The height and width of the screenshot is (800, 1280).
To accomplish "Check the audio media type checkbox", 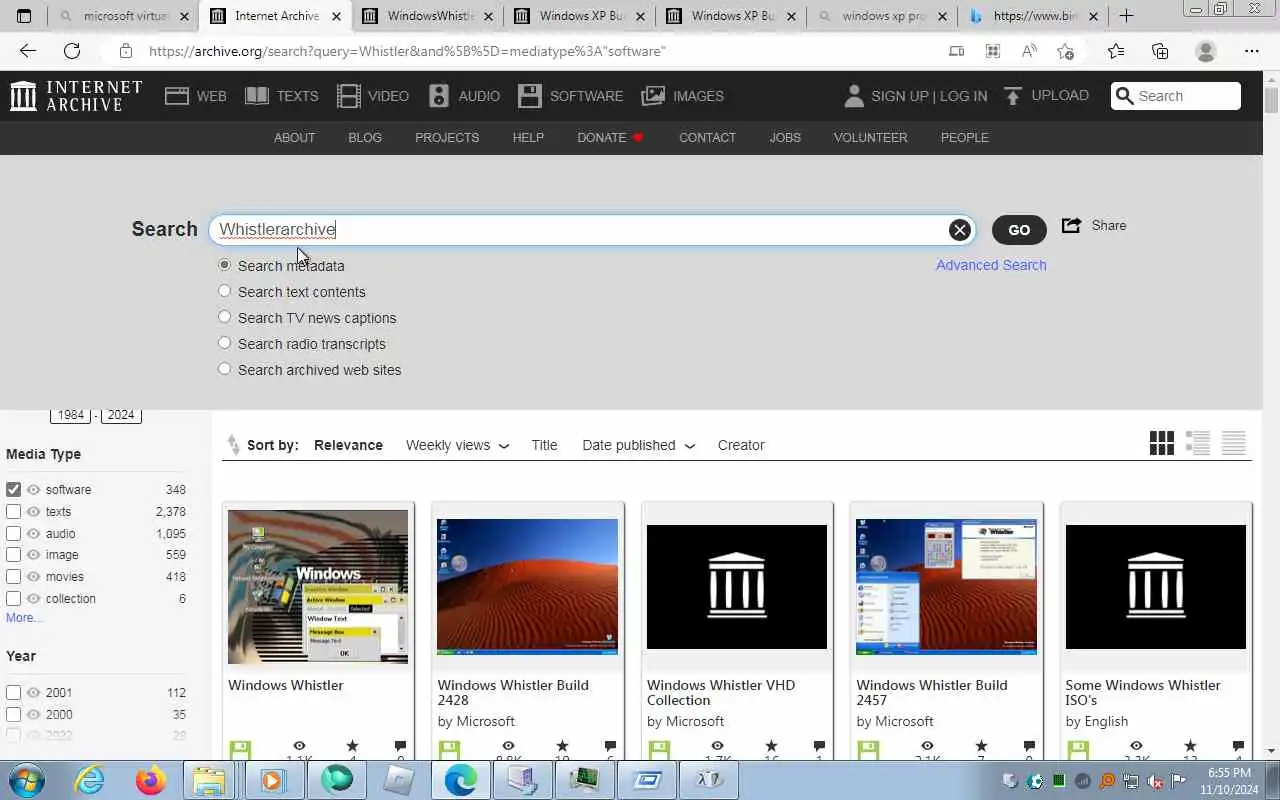I will pos(13,534).
